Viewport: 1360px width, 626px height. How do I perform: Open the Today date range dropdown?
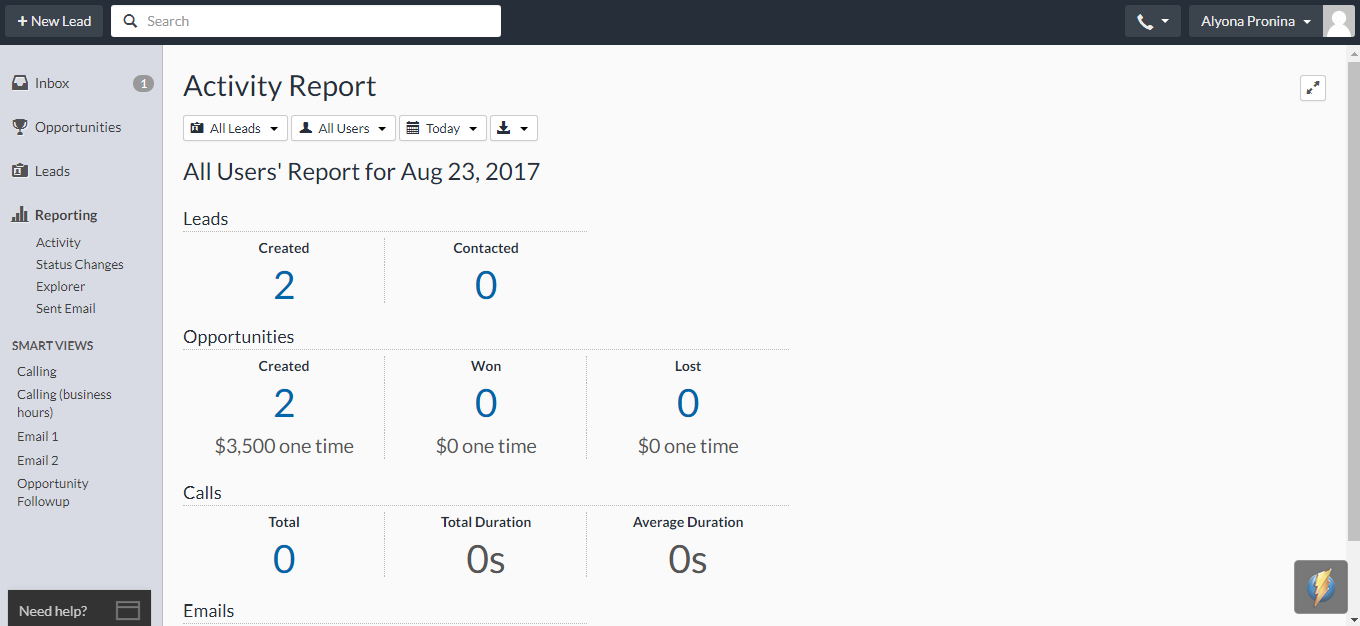(442, 127)
